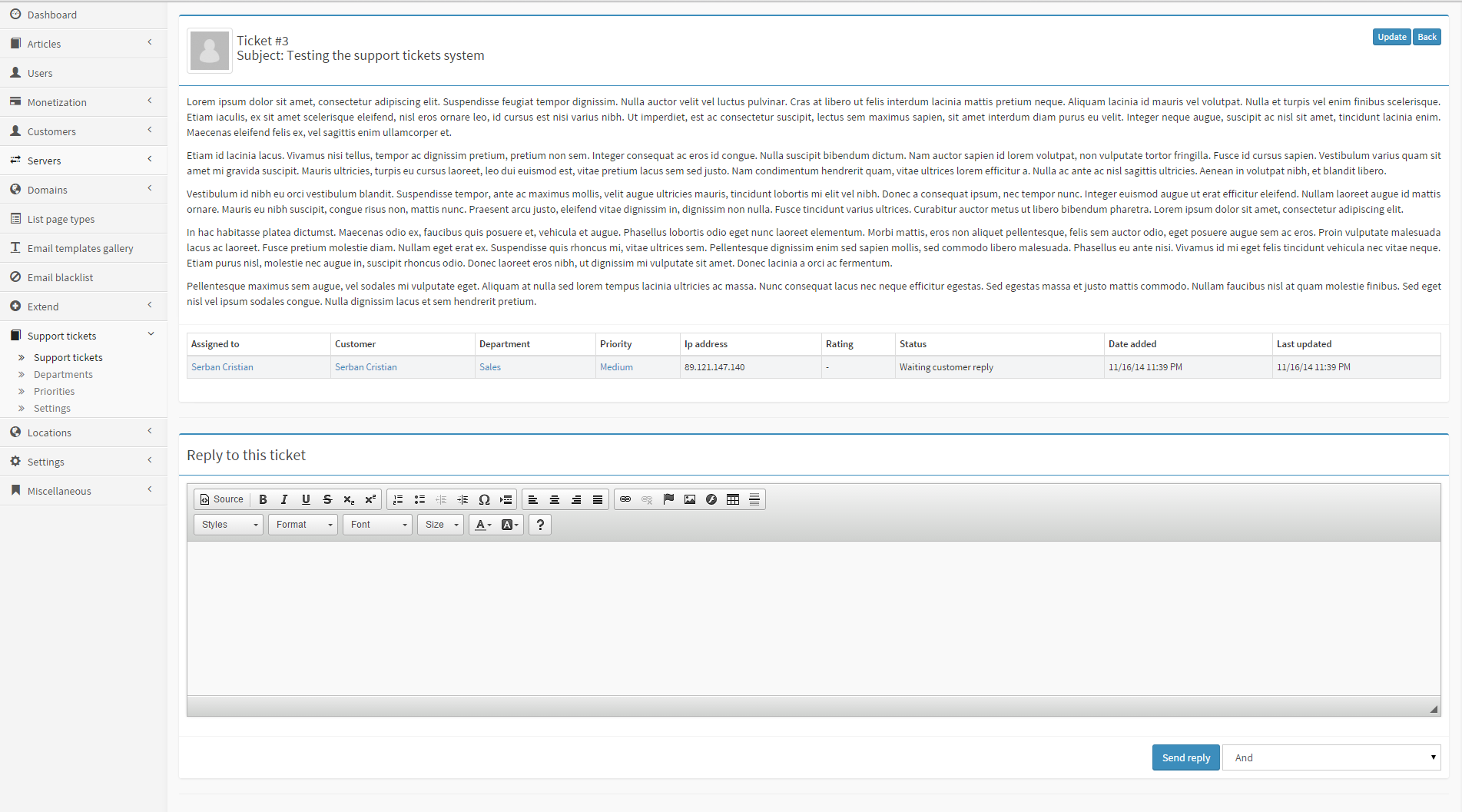This screenshot has height=812, width=1462.
Task: Expand the Monetization sidebar menu
Action: pos(83,102)
